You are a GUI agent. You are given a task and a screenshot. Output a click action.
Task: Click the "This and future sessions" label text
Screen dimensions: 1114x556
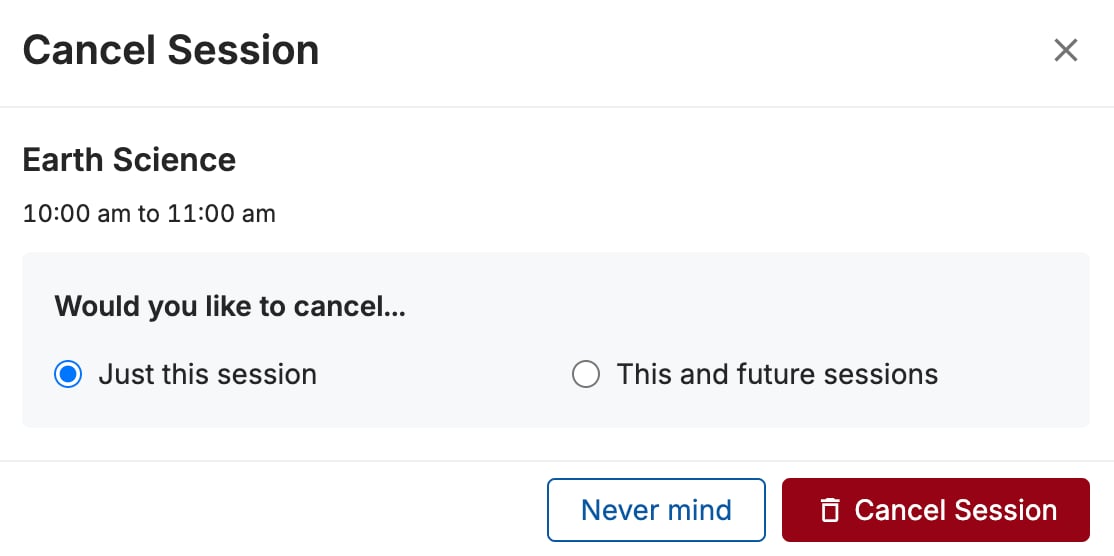tap(777, 374)
